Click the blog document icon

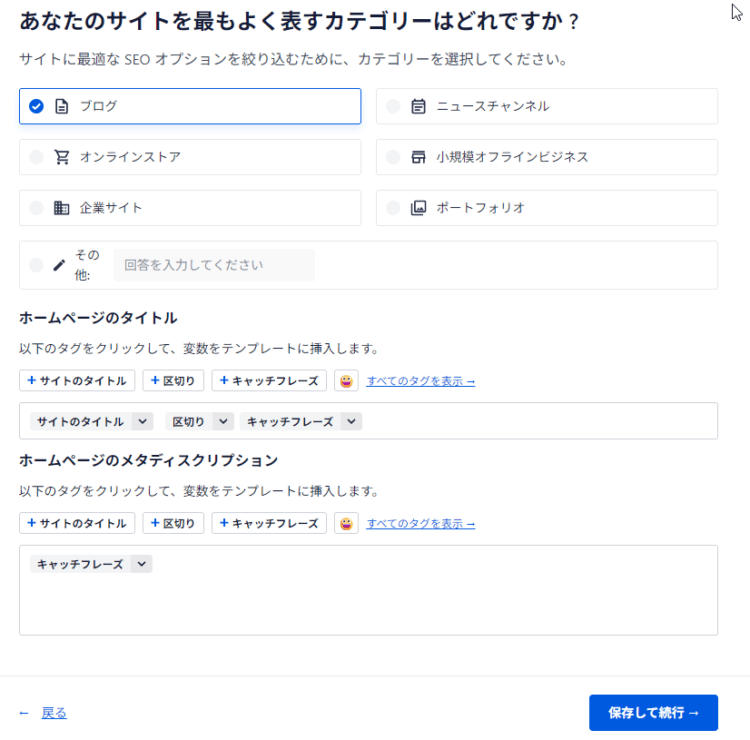click(x=62, y=106)
